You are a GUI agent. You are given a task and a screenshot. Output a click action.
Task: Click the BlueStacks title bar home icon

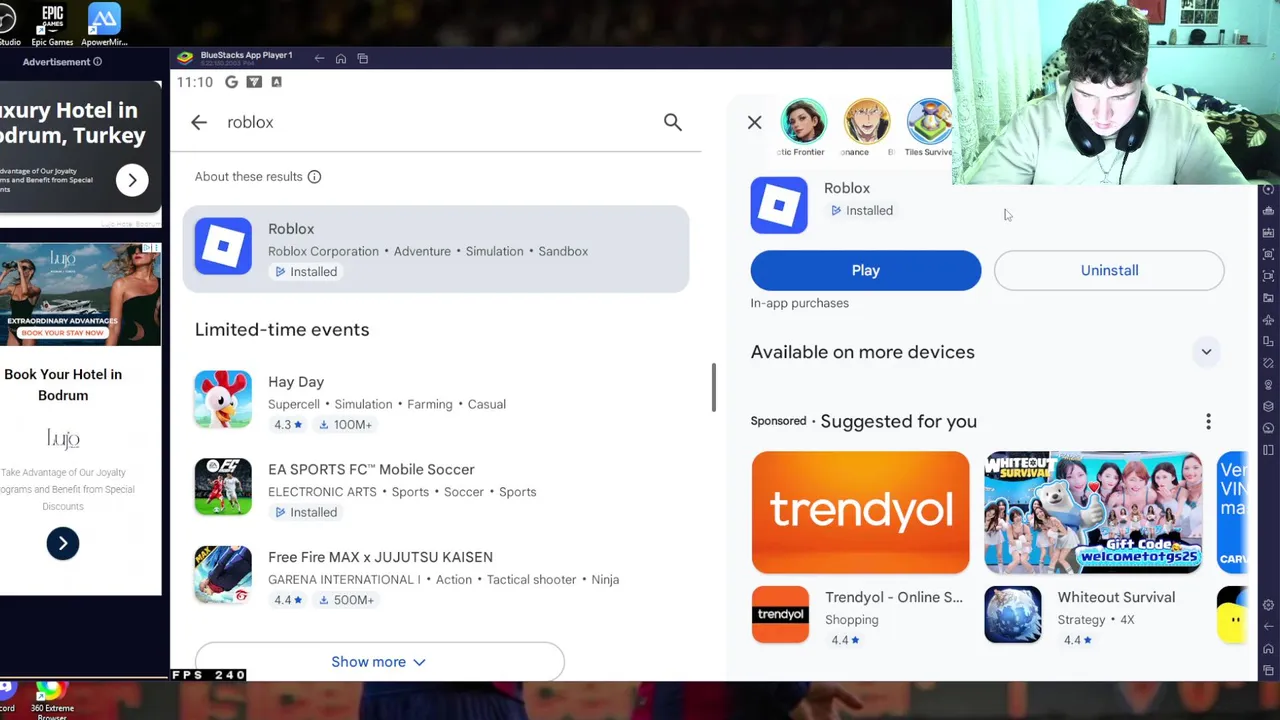pyautogui.click(x=341, y=59)
